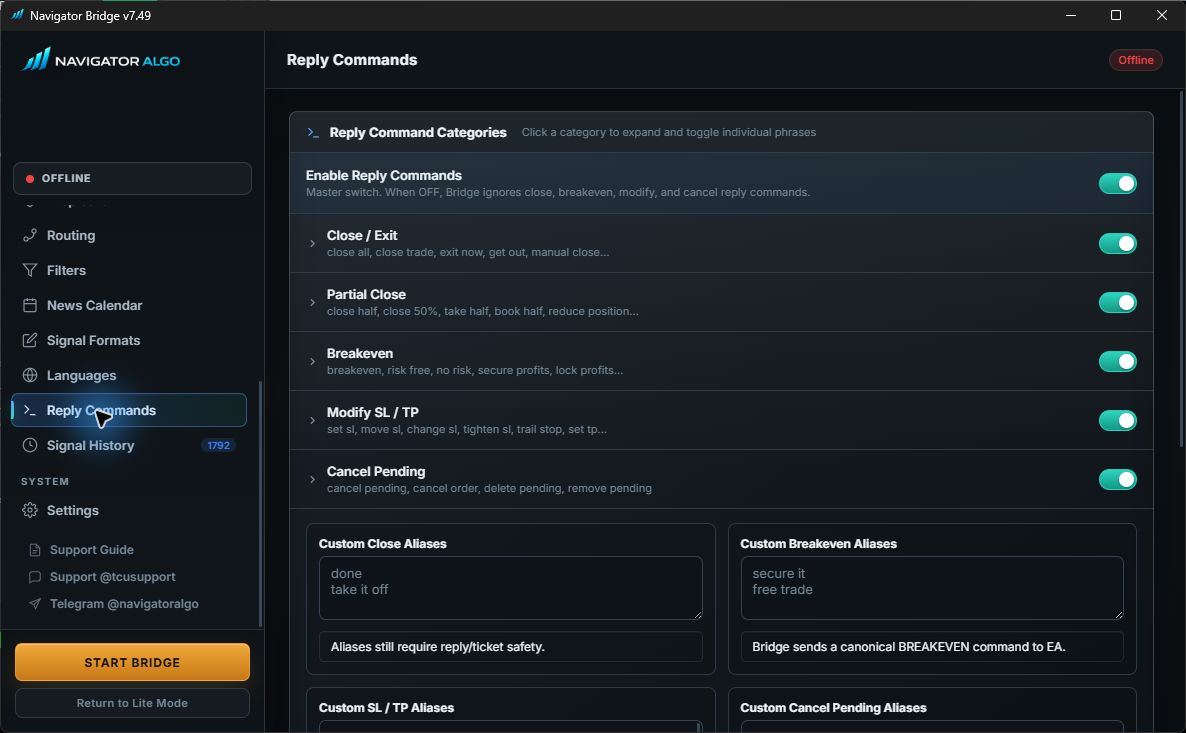Click the Cancel Pending category title
The height and width of the screenshot is (733, 1186).
376,471
